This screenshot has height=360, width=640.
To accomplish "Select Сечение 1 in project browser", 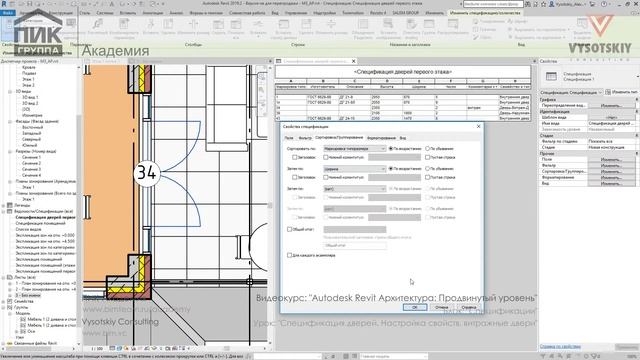I will click(x=31, y=157).
